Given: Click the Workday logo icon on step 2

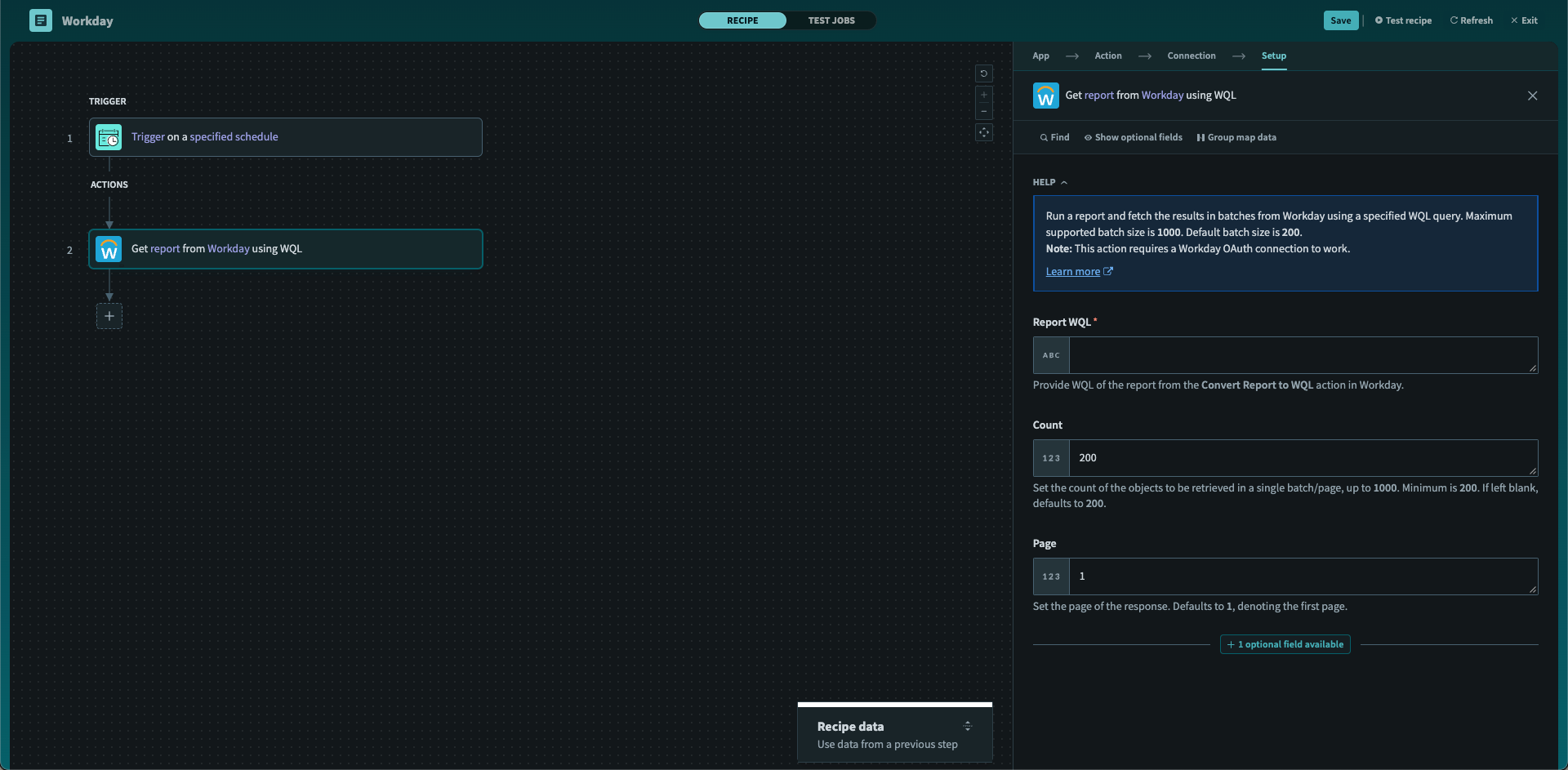Looking at the screenshot, I should click(109, 249).
